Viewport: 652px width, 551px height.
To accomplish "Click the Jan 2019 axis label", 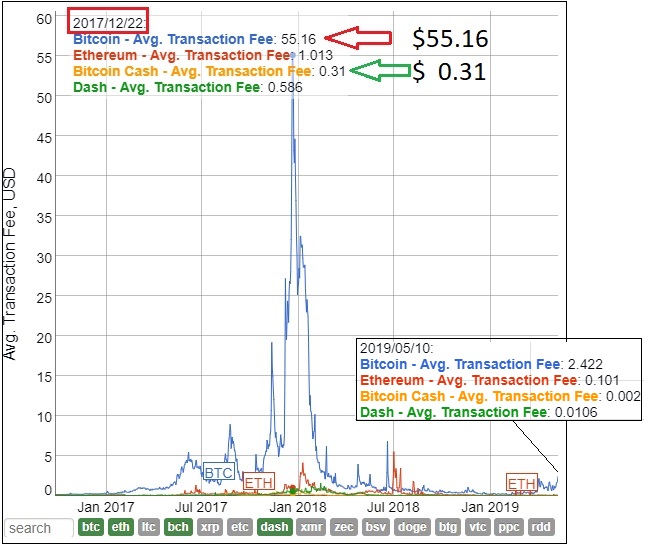I will pos(490,507).
